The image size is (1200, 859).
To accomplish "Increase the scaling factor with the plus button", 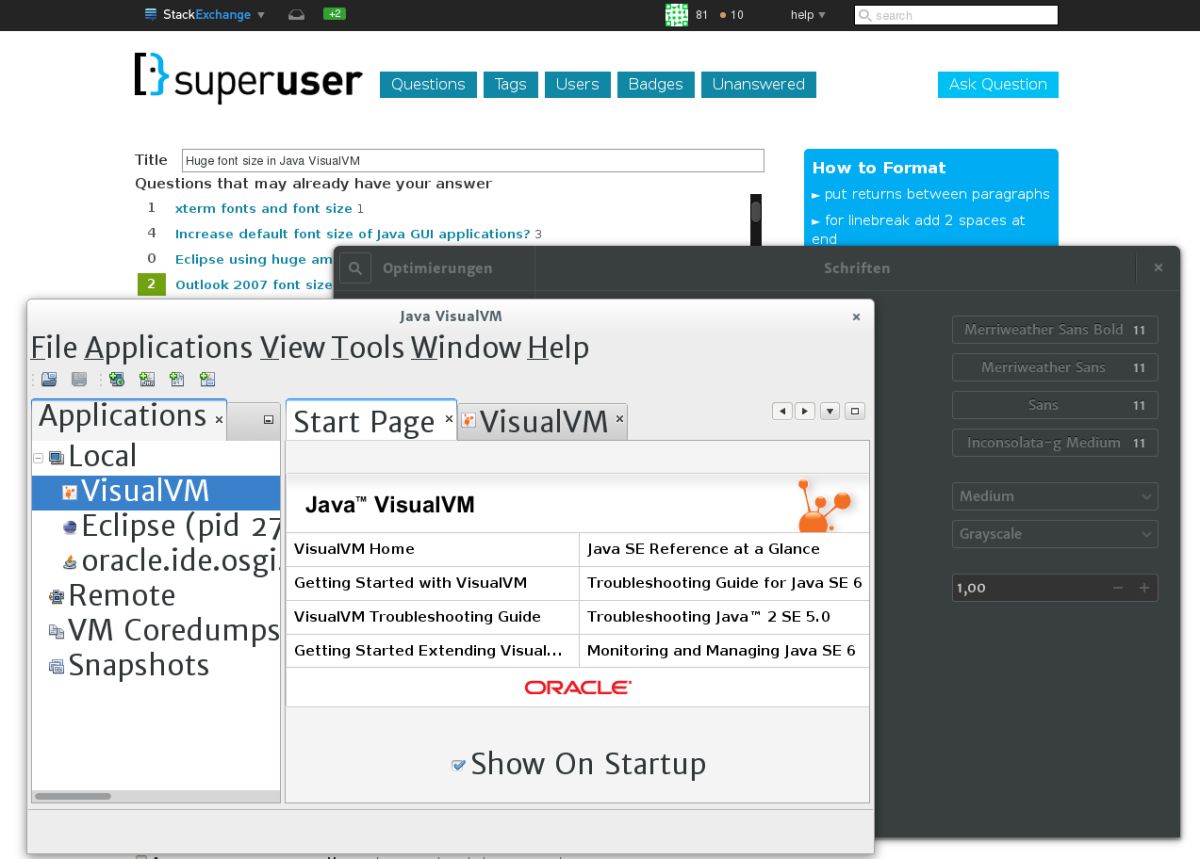I will (1144, 588).
